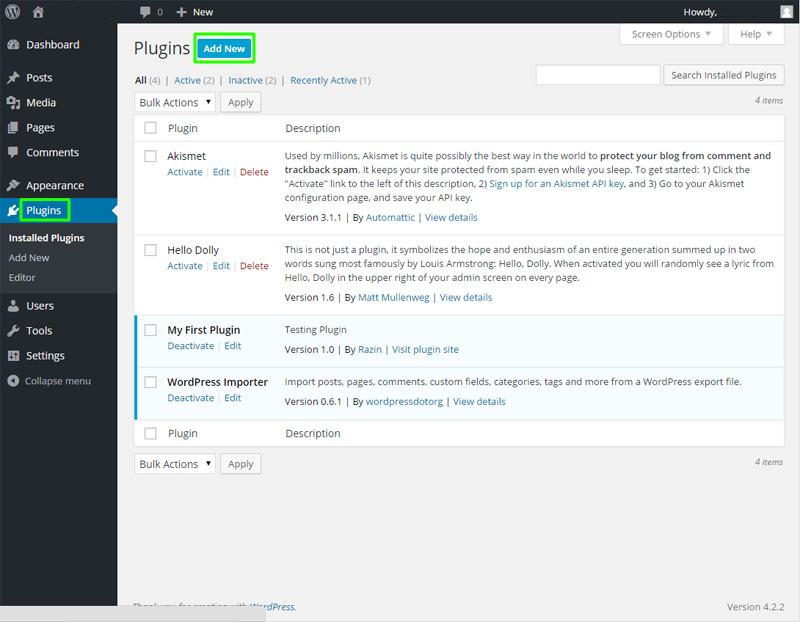This screenshot has height=622, width=800.
Task: Click the comments bubble icon in admin bar
Action: (145, 12)
